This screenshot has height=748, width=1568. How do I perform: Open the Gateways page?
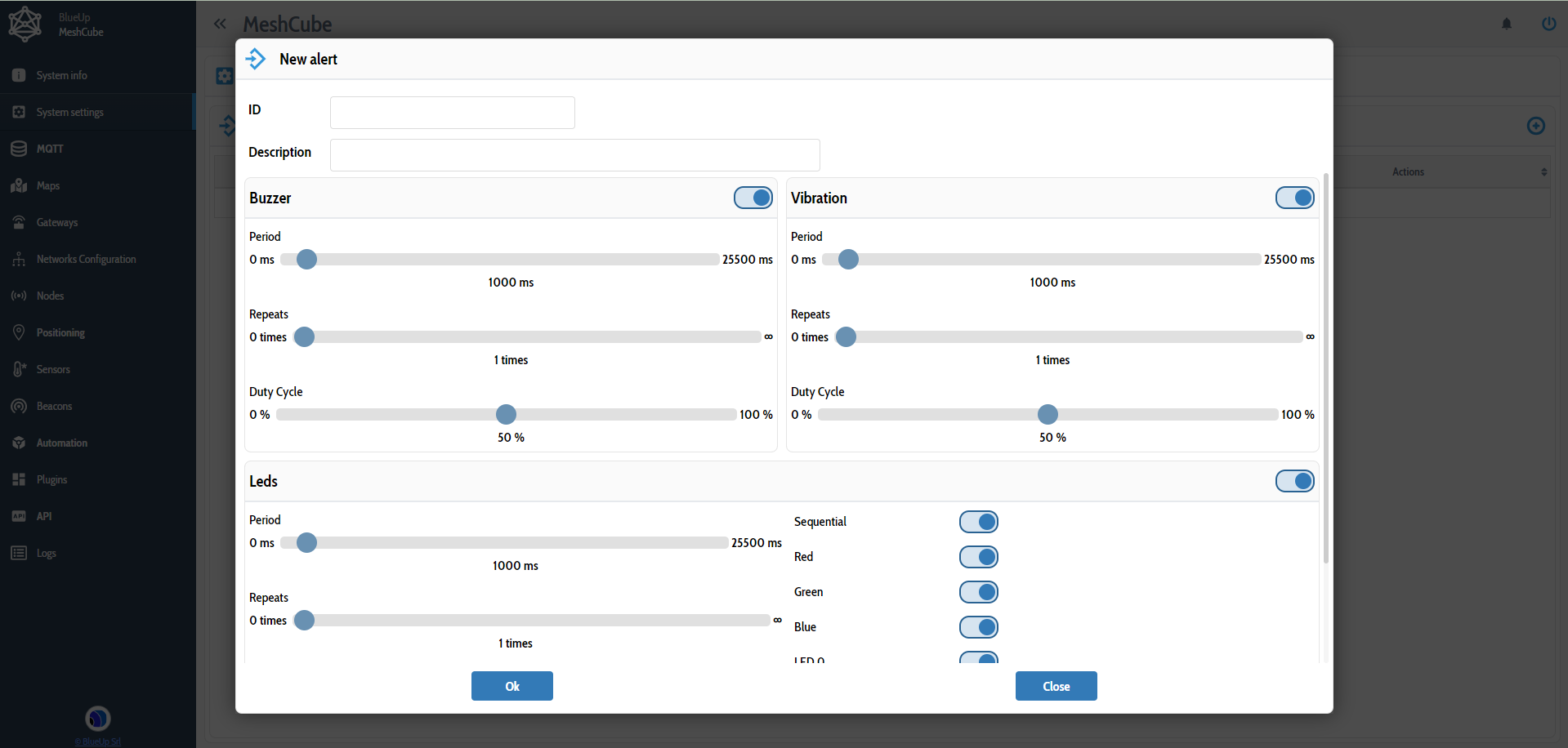56,222
